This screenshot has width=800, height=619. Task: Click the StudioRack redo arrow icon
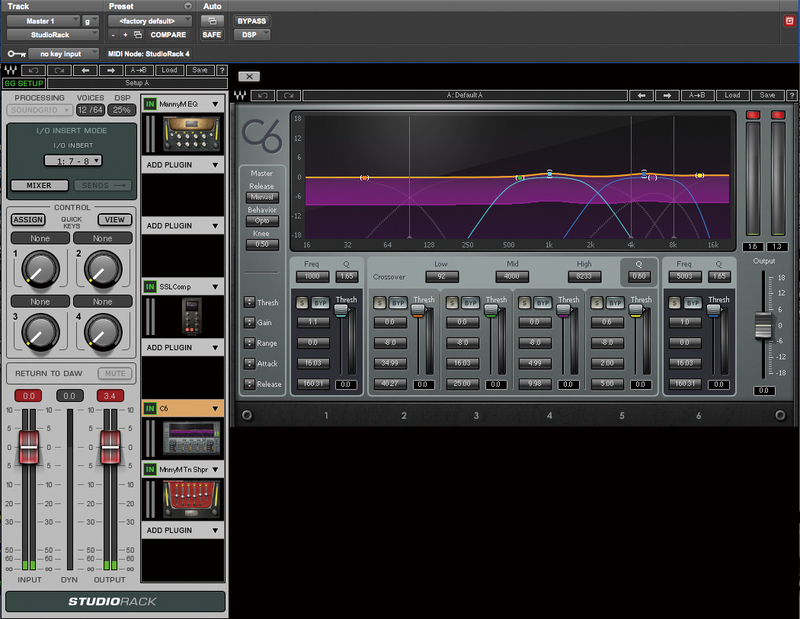[x=59, y=70]
